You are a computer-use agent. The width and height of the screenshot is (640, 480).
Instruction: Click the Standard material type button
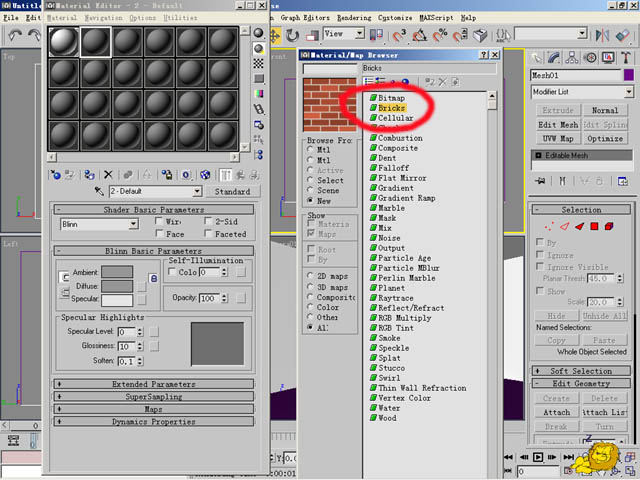tap(232, 191)
